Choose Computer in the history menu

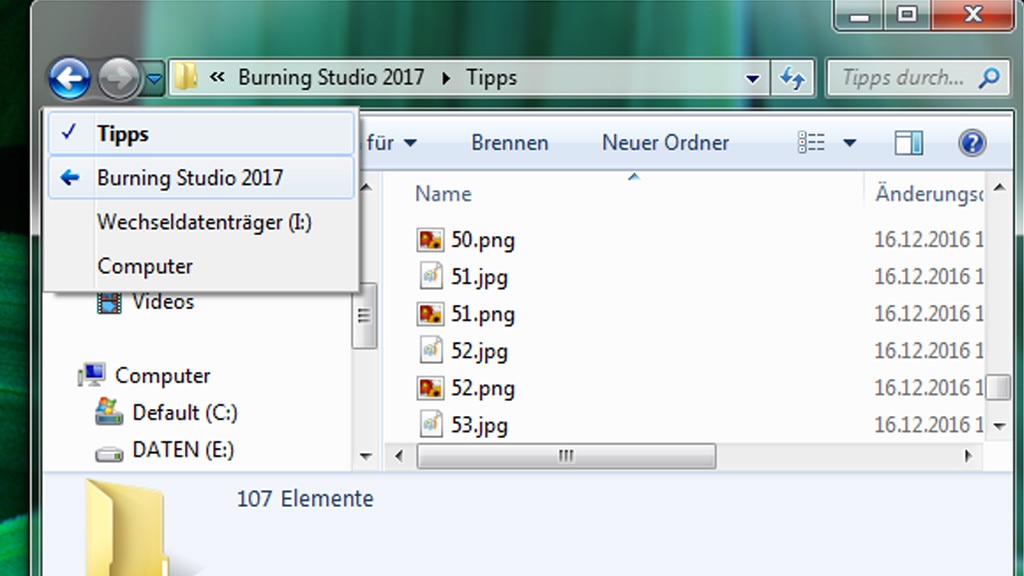(x=202, y=266)
